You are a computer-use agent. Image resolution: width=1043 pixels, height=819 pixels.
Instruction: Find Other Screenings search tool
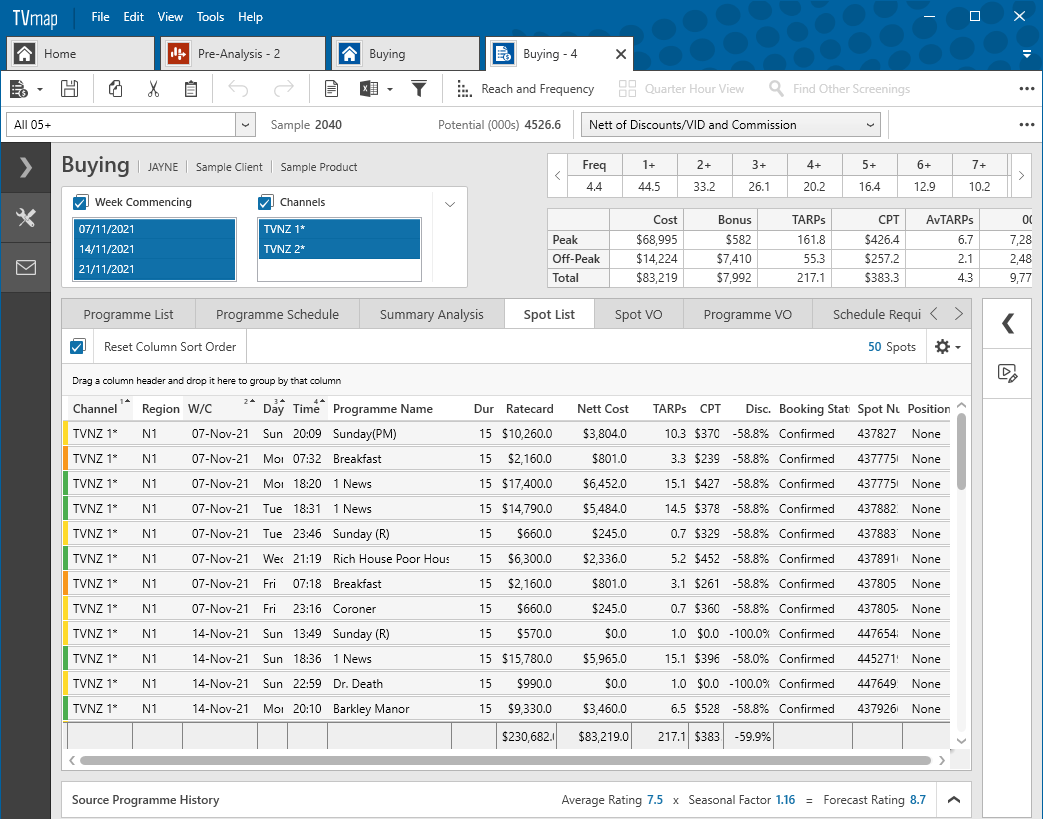point(839,88)
